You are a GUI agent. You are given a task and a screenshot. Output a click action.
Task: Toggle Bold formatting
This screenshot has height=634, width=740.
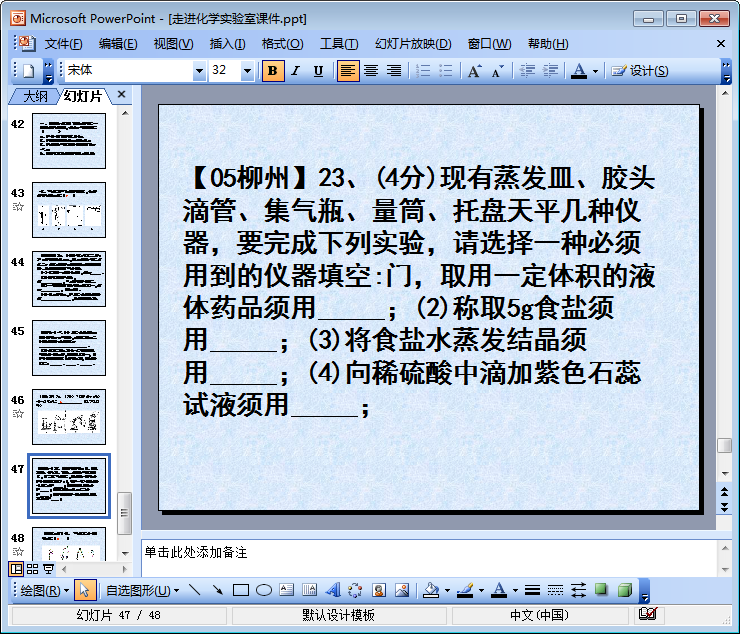click(273, 71)
